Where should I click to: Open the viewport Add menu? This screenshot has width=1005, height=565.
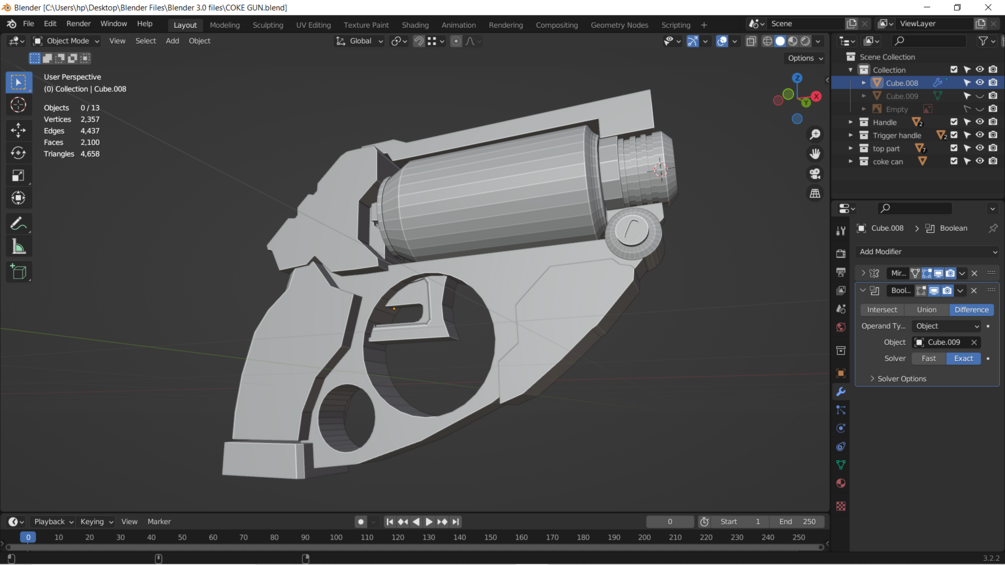coord(172,41)
